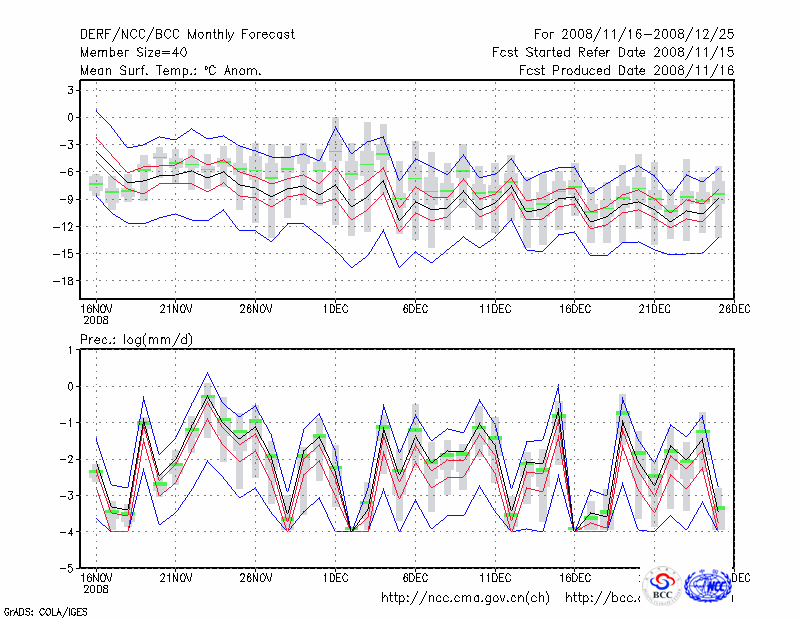Screen dimensions: 800x618
Task: Click 26NOV tick below precipitation chart
Action: click(256, 578)
